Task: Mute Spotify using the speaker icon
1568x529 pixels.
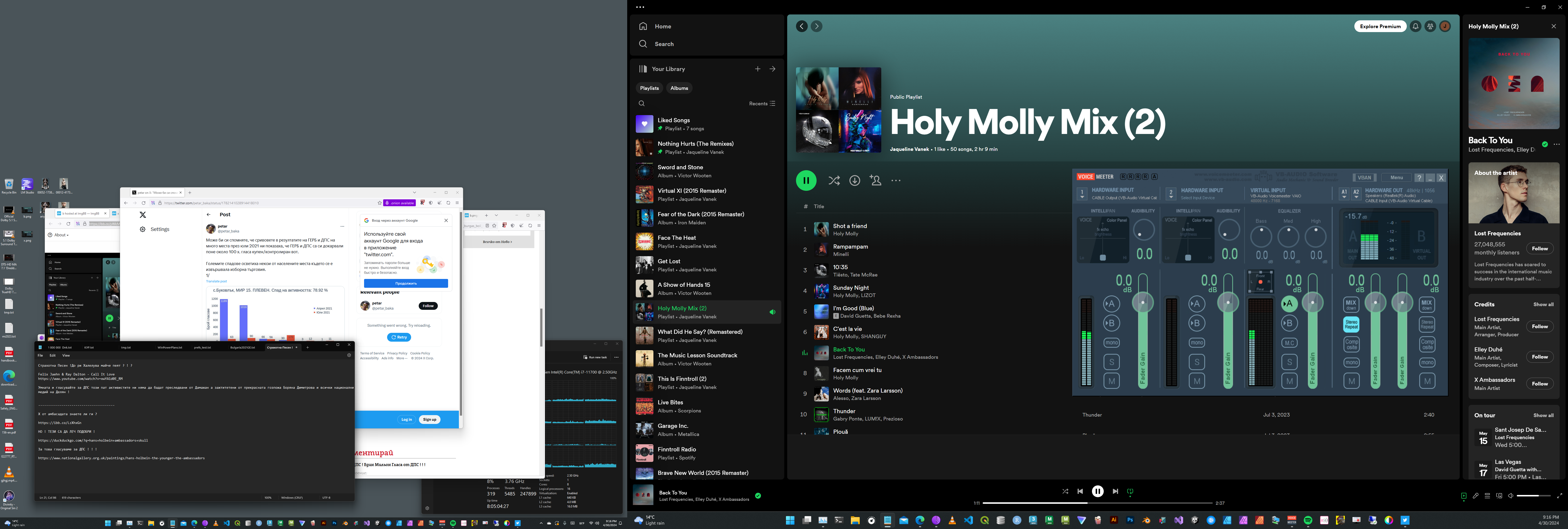Action: (1510, 496)
